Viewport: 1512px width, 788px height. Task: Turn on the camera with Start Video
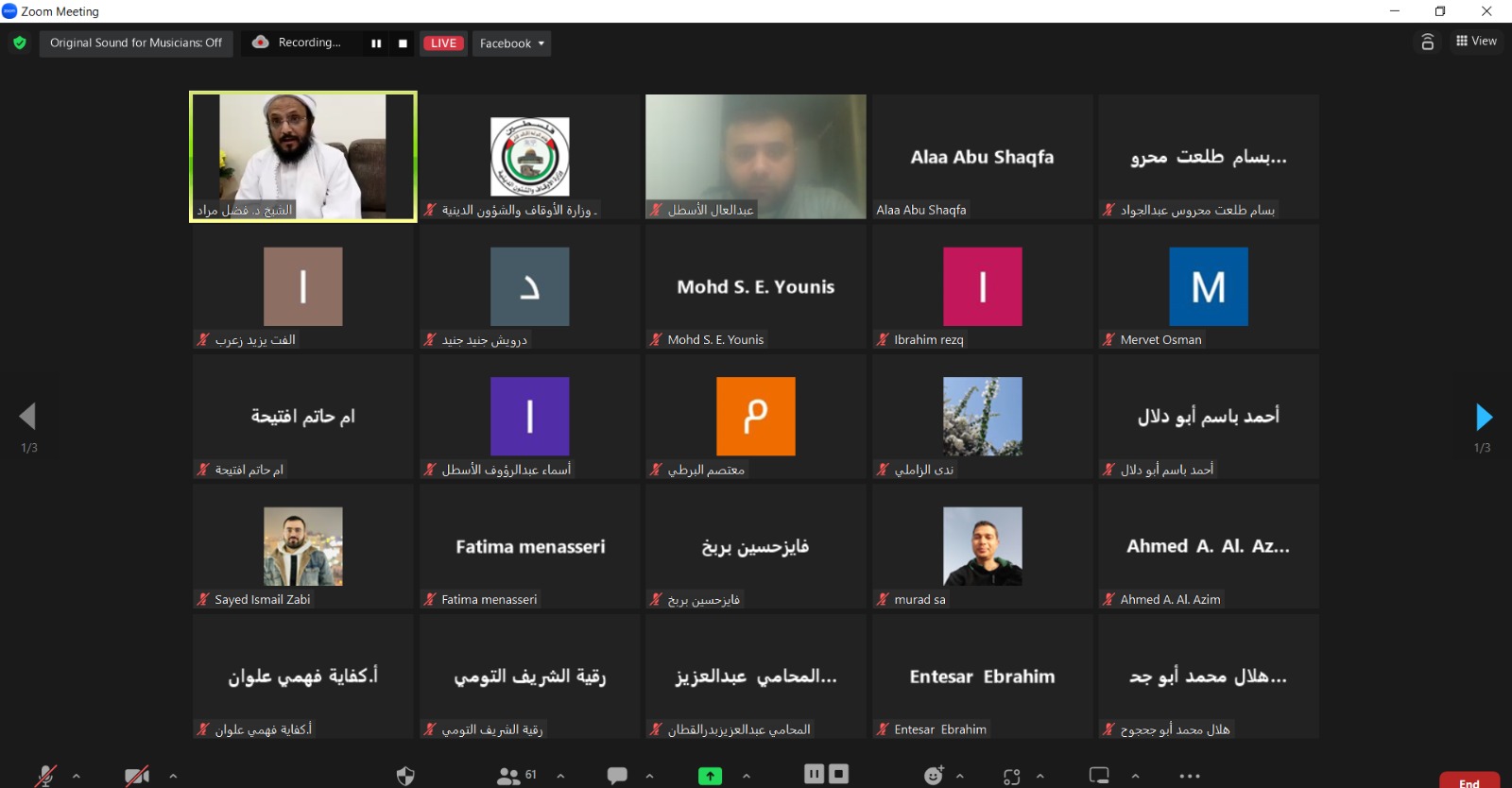coord(137,776)
